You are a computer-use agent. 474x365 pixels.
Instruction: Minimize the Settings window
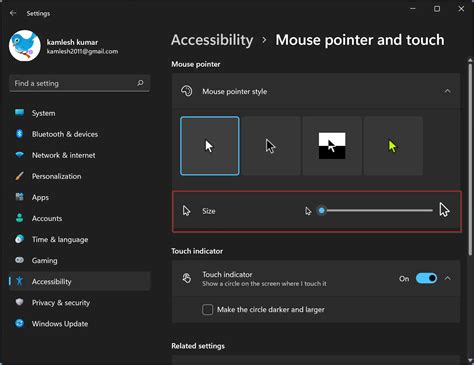tap(413, 9)
